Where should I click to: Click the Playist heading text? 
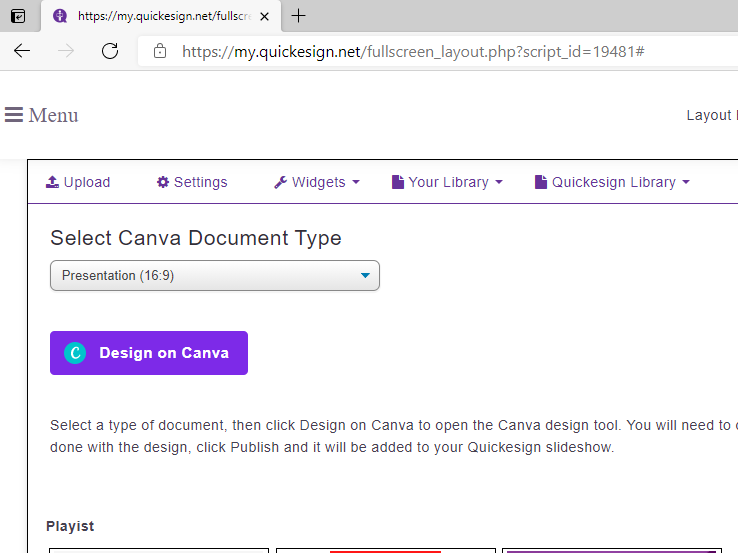70,526
